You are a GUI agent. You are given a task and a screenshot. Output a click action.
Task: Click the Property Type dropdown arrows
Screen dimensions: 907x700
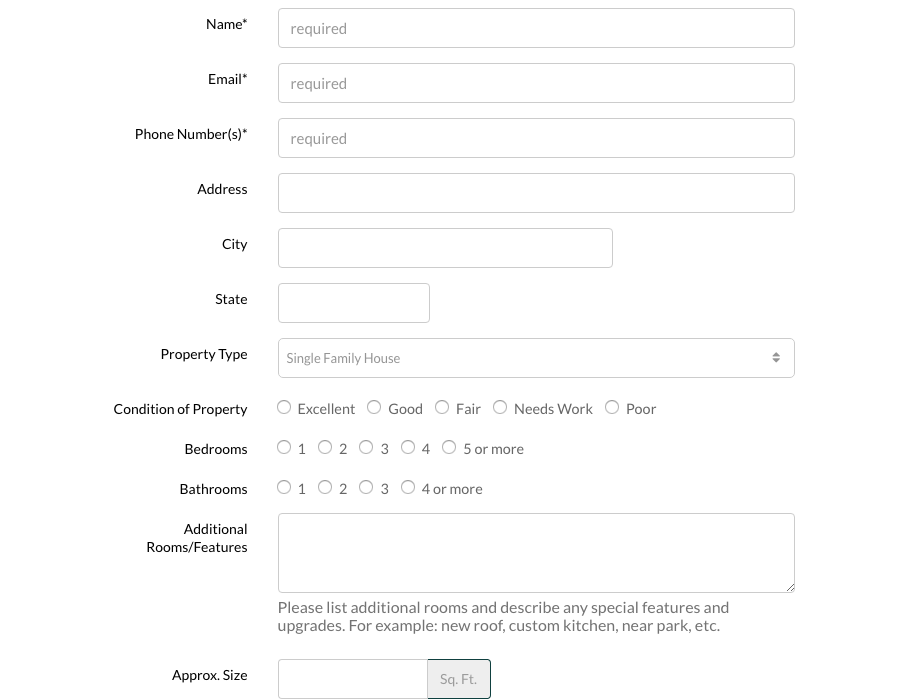(x=776, y=358)
